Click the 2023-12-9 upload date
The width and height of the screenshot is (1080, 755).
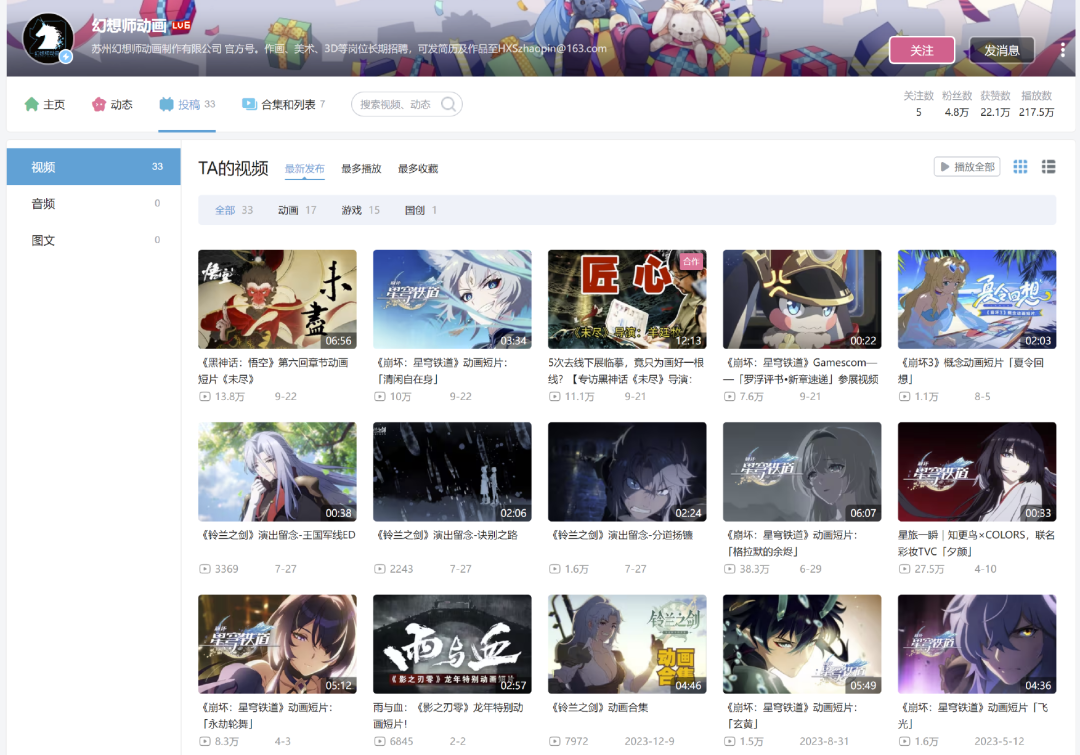(x=650, y=741)
